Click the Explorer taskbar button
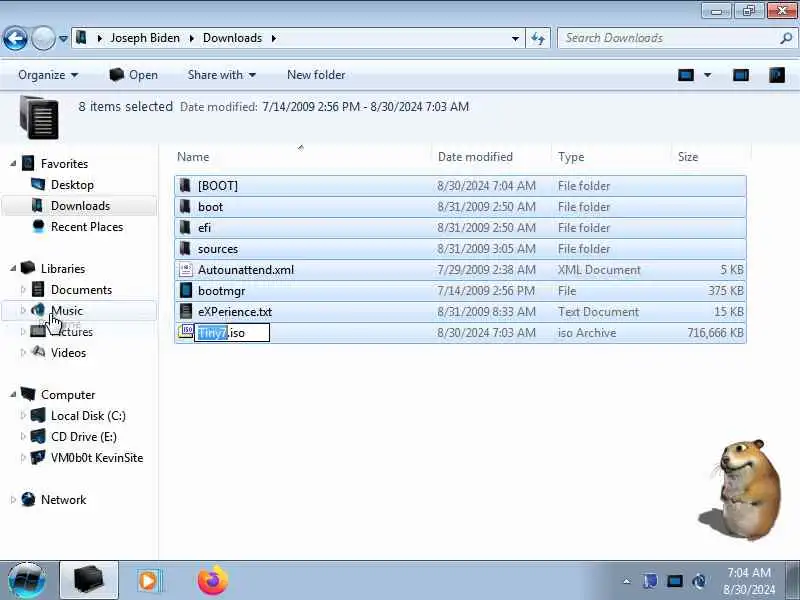This screenshot has height=600, width=800. click(x=89, y=580)
